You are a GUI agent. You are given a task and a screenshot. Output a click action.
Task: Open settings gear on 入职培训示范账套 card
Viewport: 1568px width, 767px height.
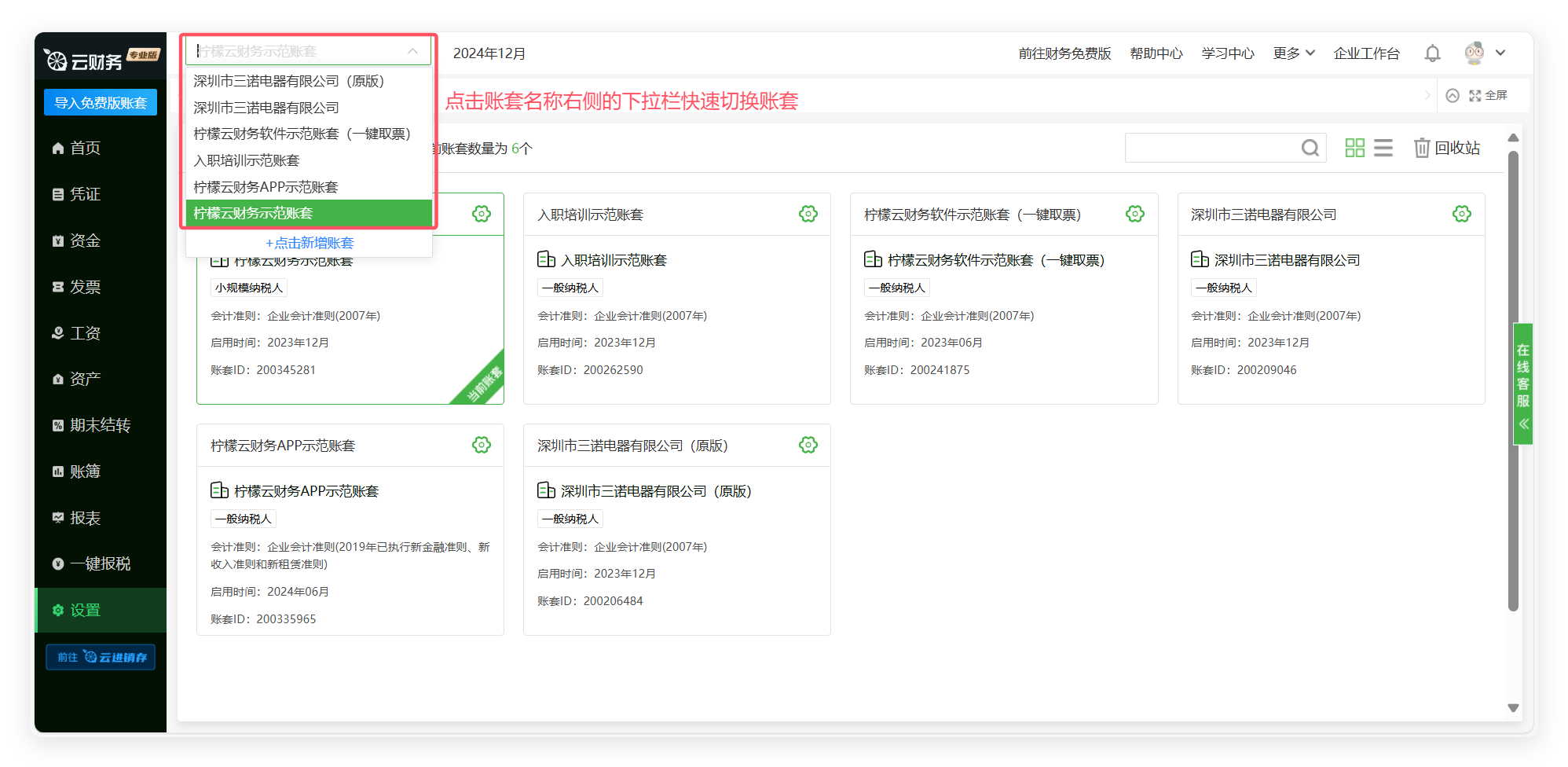click(x=808, y=214)
